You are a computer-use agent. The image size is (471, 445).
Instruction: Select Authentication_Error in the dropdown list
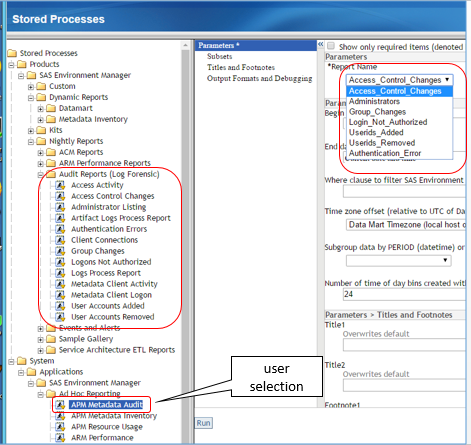385,153
